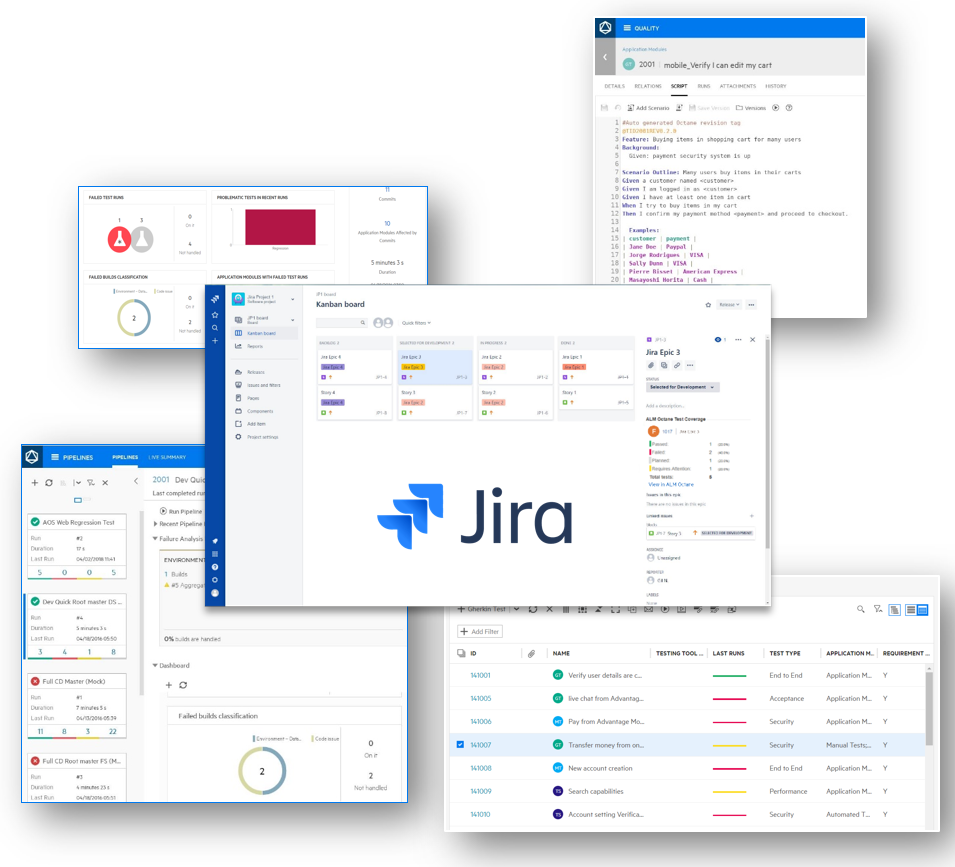Open test 141001 link

481,675
